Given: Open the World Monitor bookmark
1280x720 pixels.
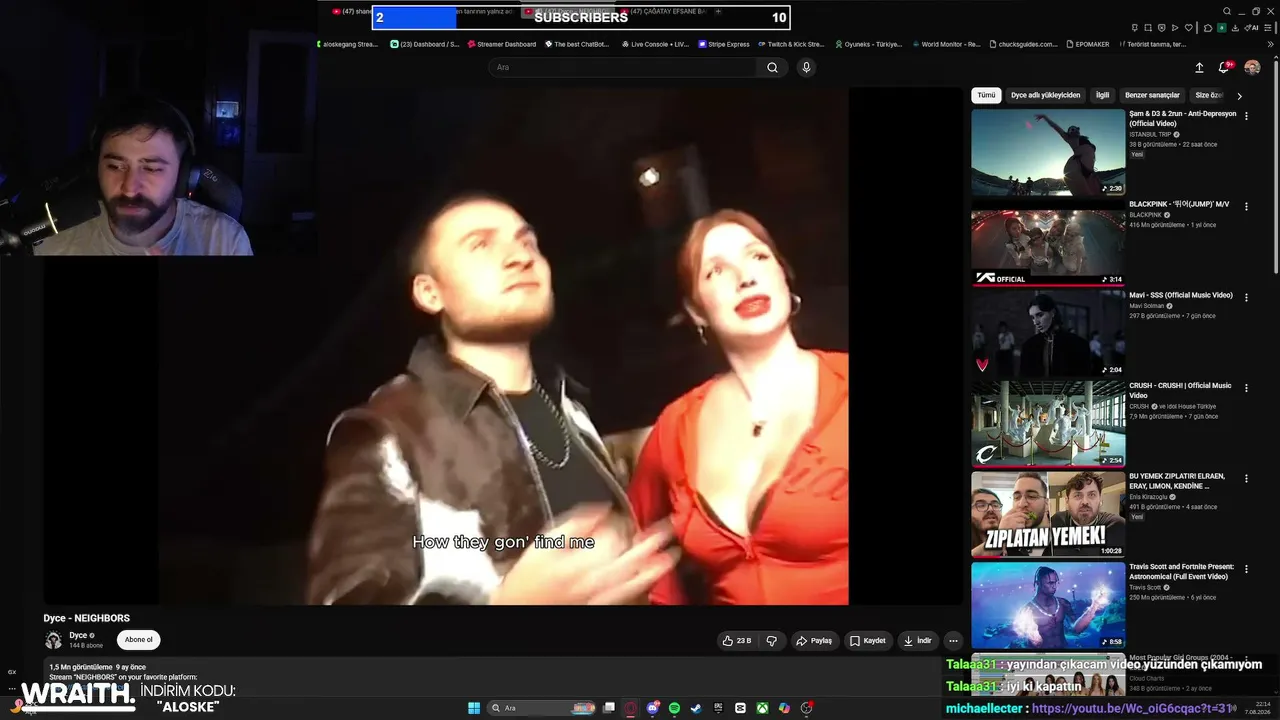Looking at the screenshot, I should point(945,44).
